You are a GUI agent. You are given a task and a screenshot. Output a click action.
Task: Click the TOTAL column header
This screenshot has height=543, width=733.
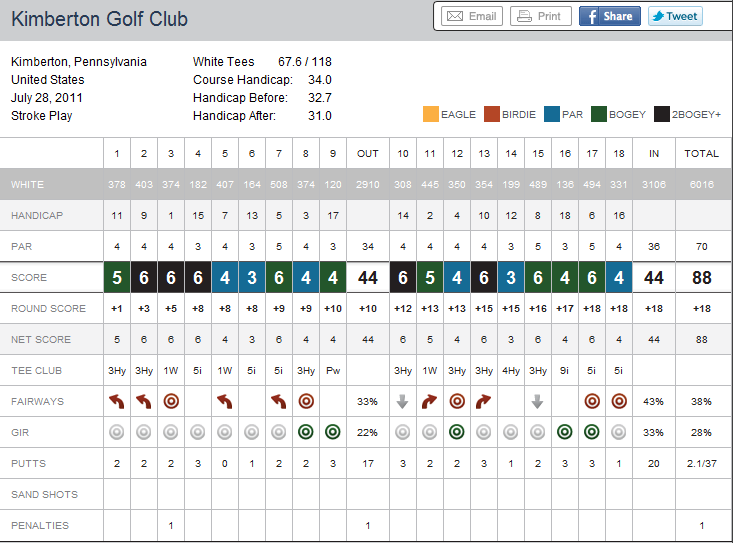coord(701,153)
